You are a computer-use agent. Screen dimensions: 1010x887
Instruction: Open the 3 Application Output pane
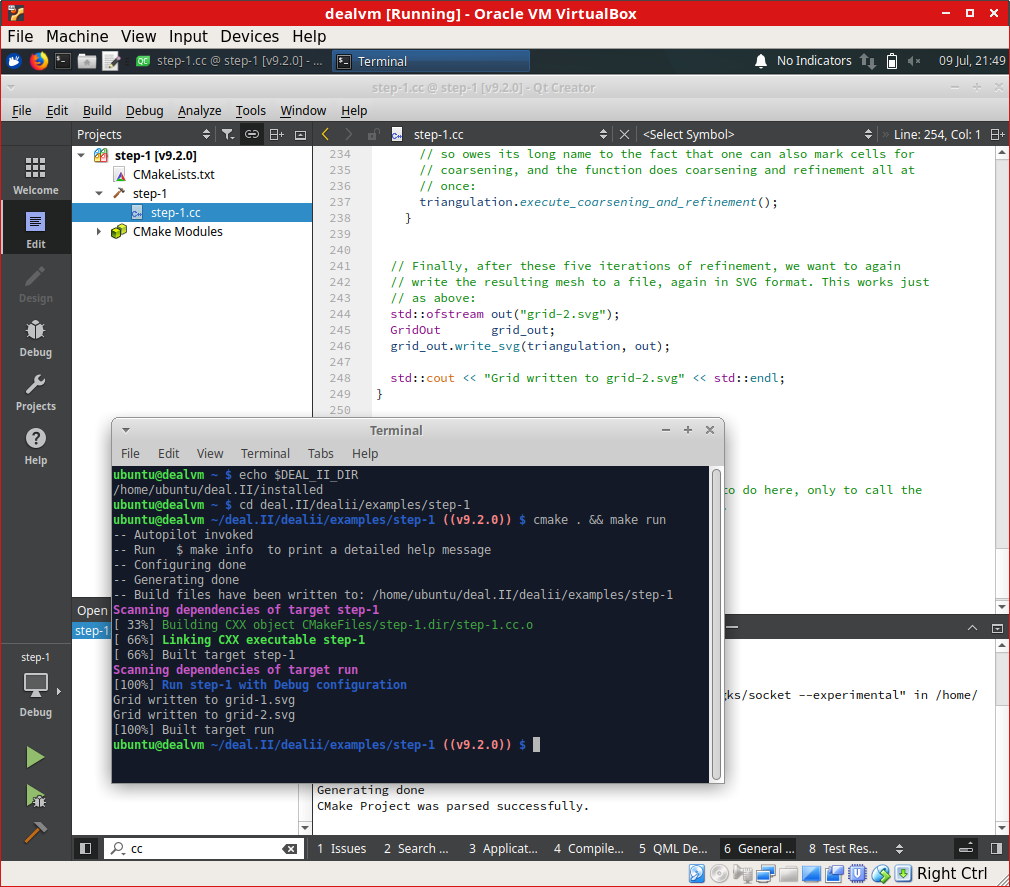pyautogui.click(x=503, y=848)
